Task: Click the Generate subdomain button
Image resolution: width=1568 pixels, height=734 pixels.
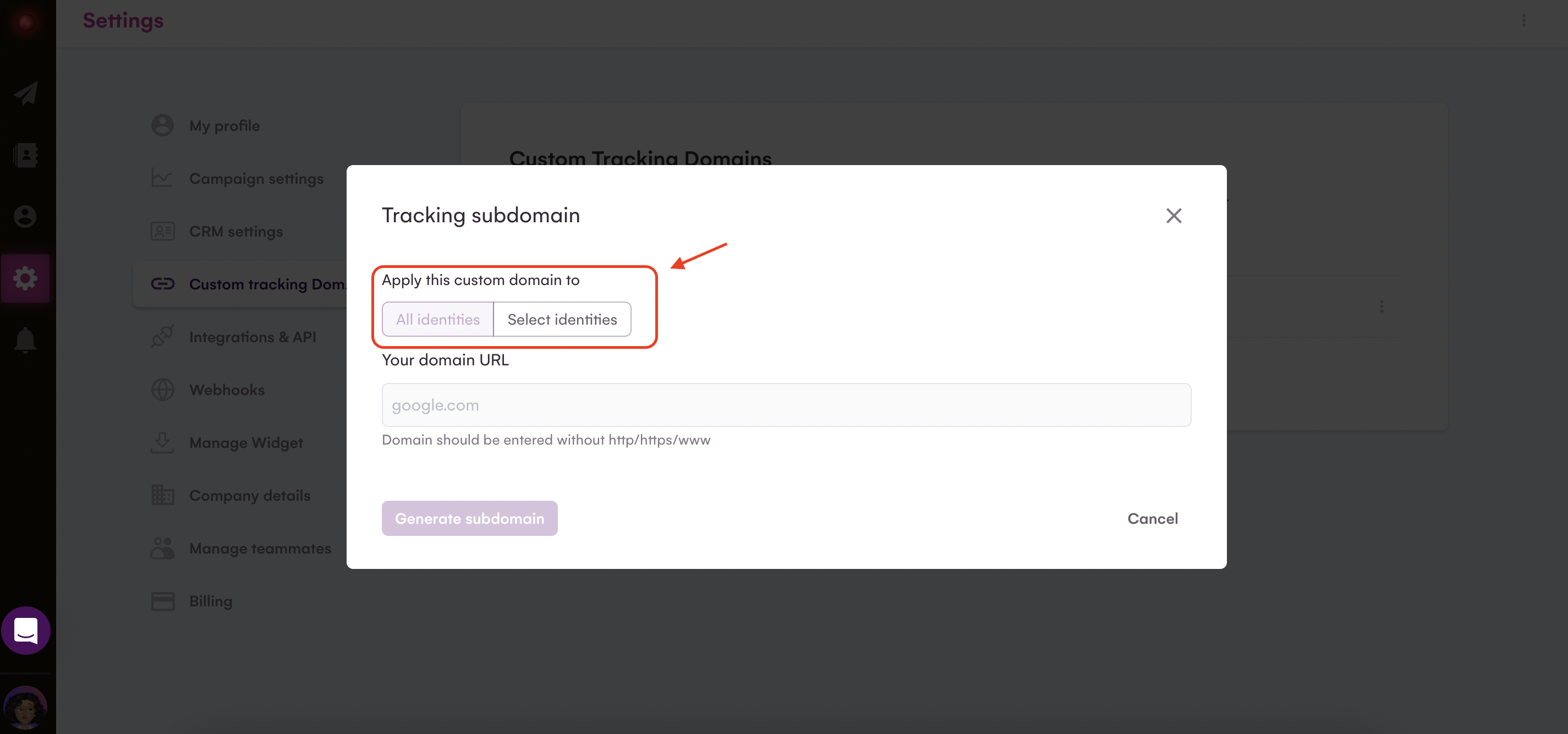Action: coord(469,518)
